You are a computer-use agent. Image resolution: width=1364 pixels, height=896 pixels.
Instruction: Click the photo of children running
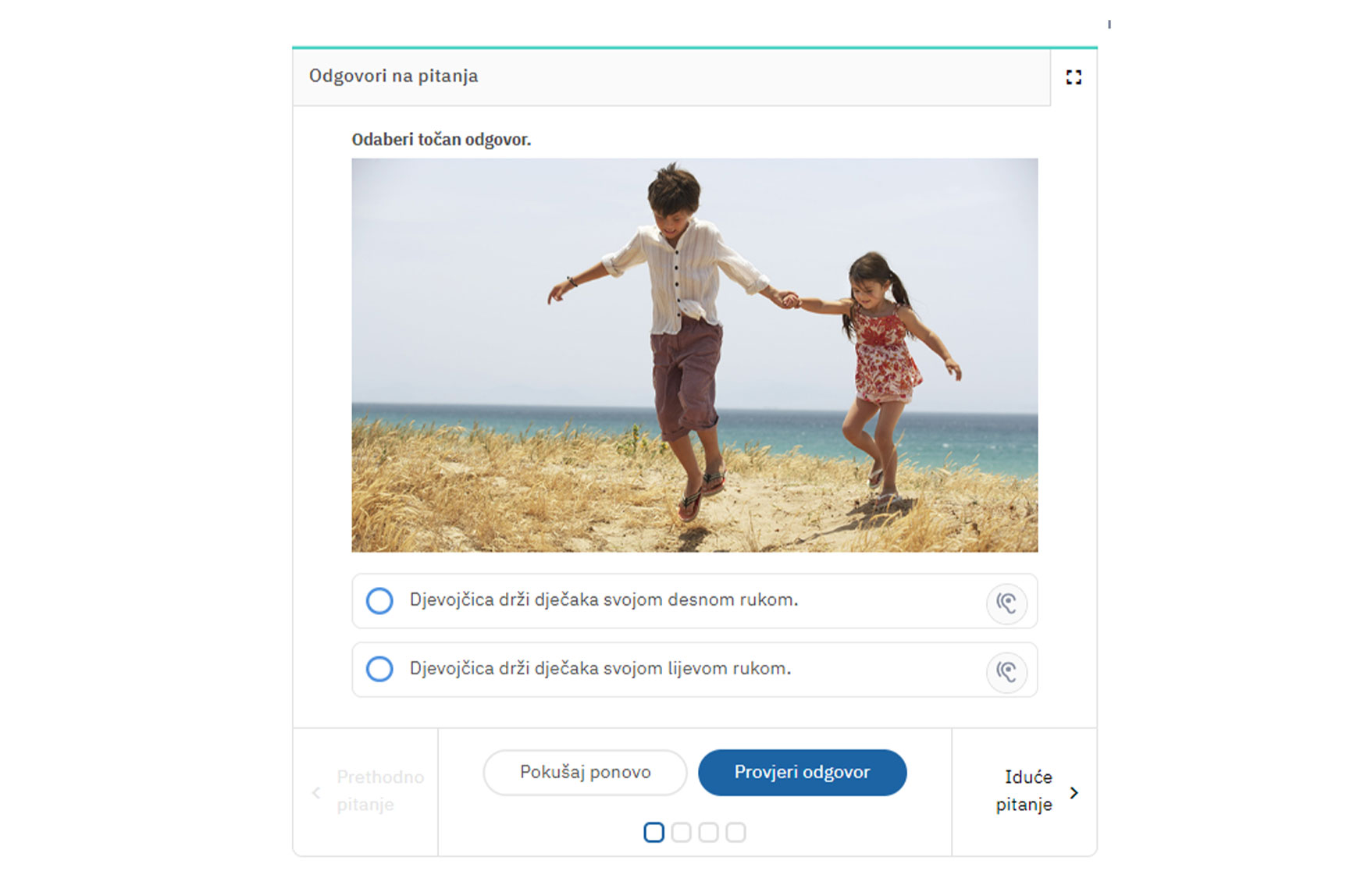[695, 355]
